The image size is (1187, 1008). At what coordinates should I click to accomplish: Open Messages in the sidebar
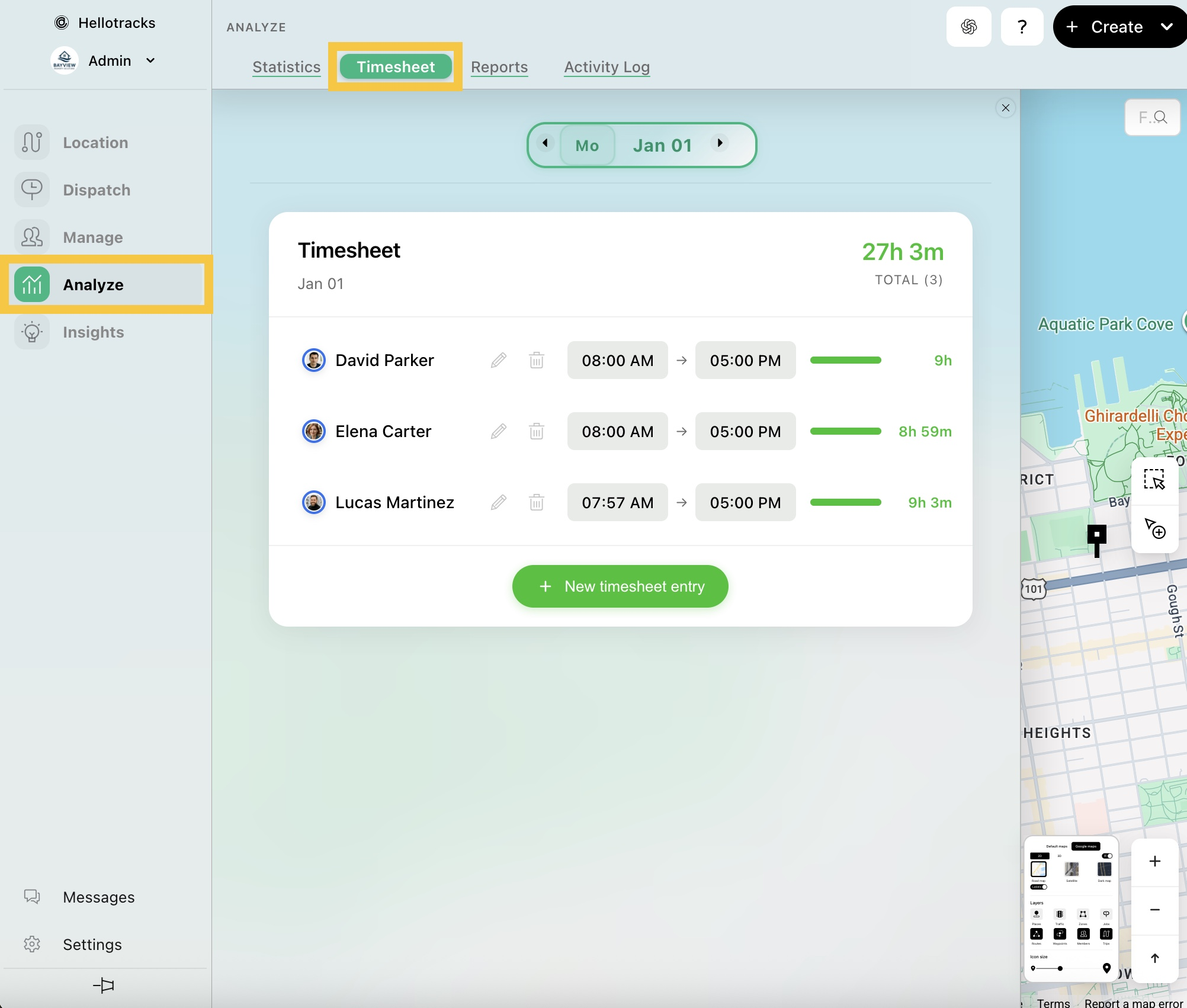coord(98,897)
